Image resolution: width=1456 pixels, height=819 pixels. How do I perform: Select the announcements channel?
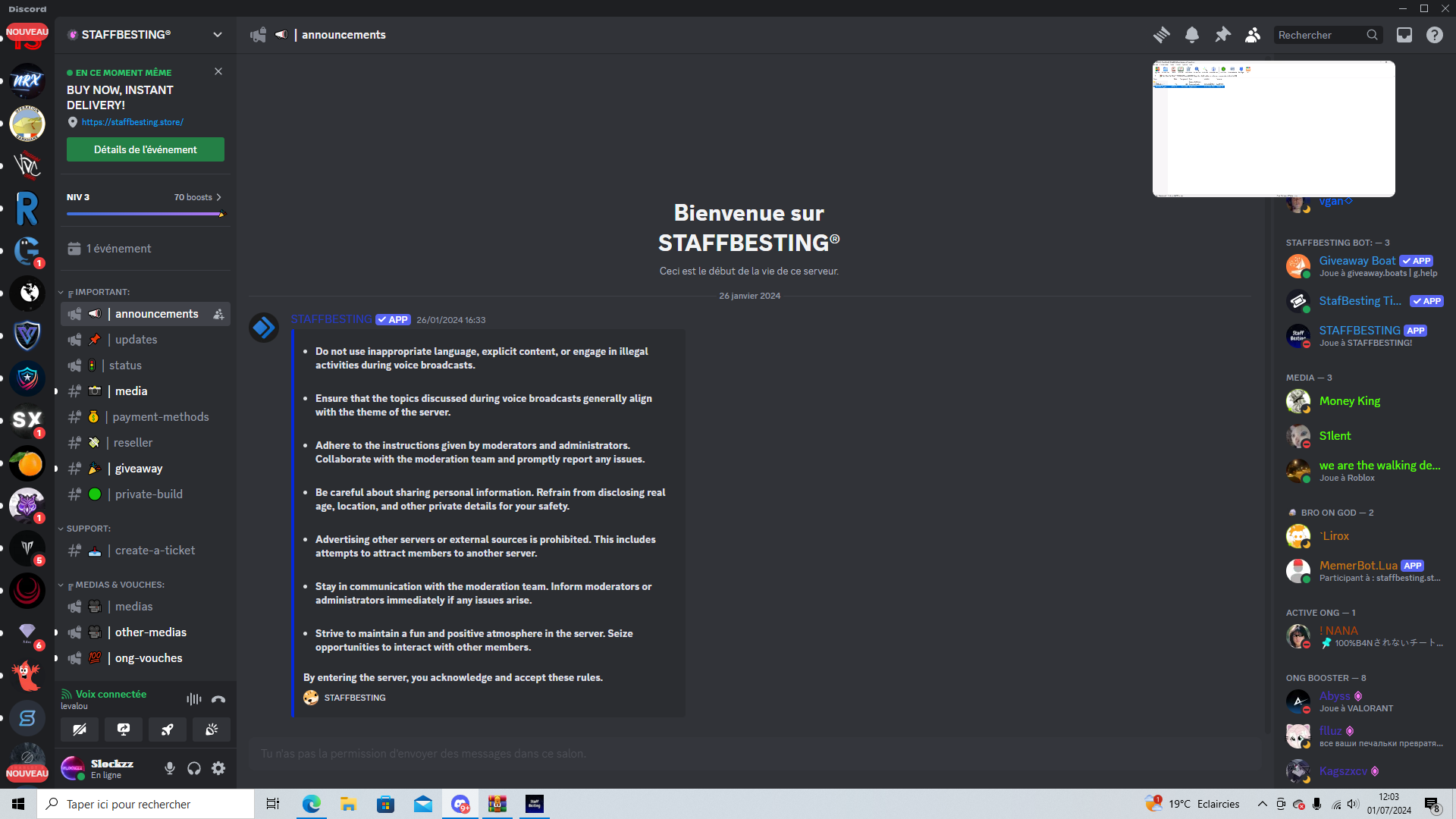click(x=146, y=314)
